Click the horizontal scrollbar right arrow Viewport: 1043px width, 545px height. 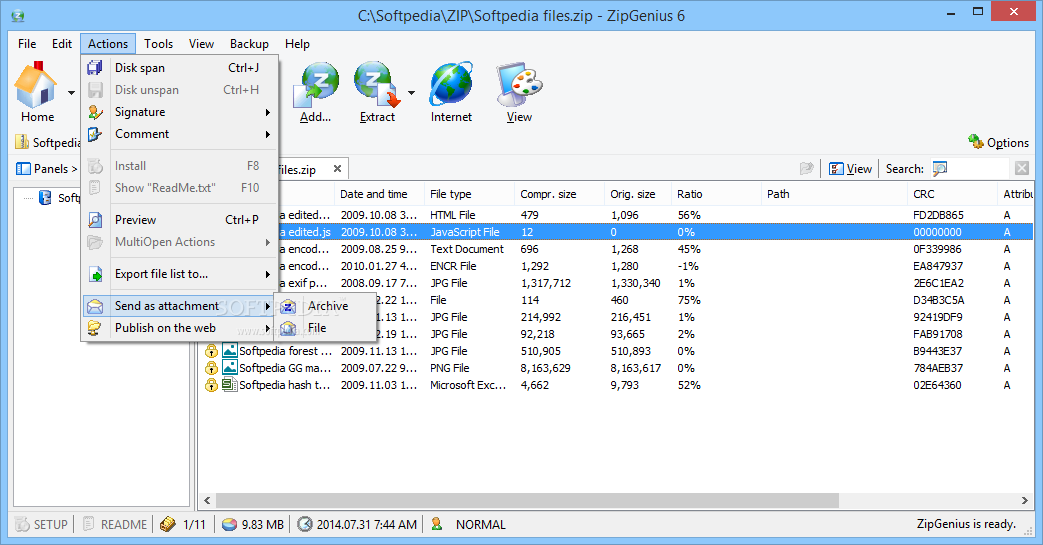(1024, 500)
